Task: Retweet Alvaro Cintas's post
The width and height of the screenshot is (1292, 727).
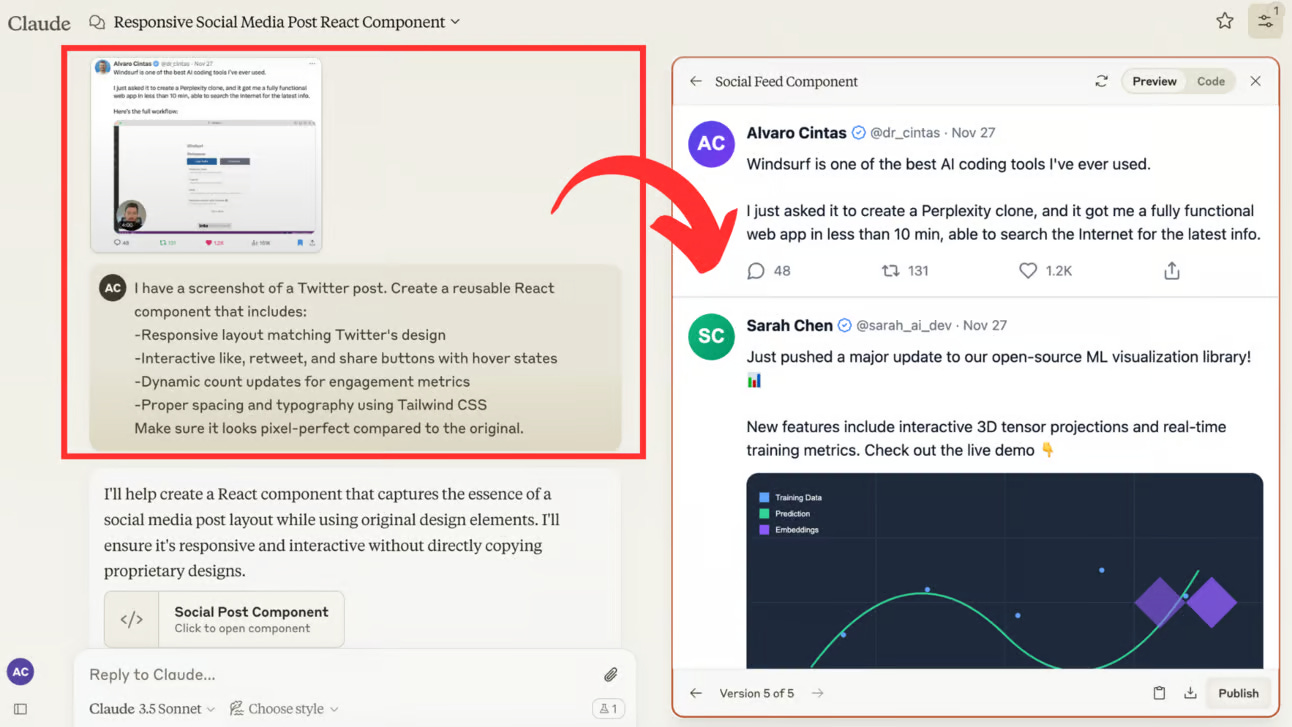Action: pos(890,271)
